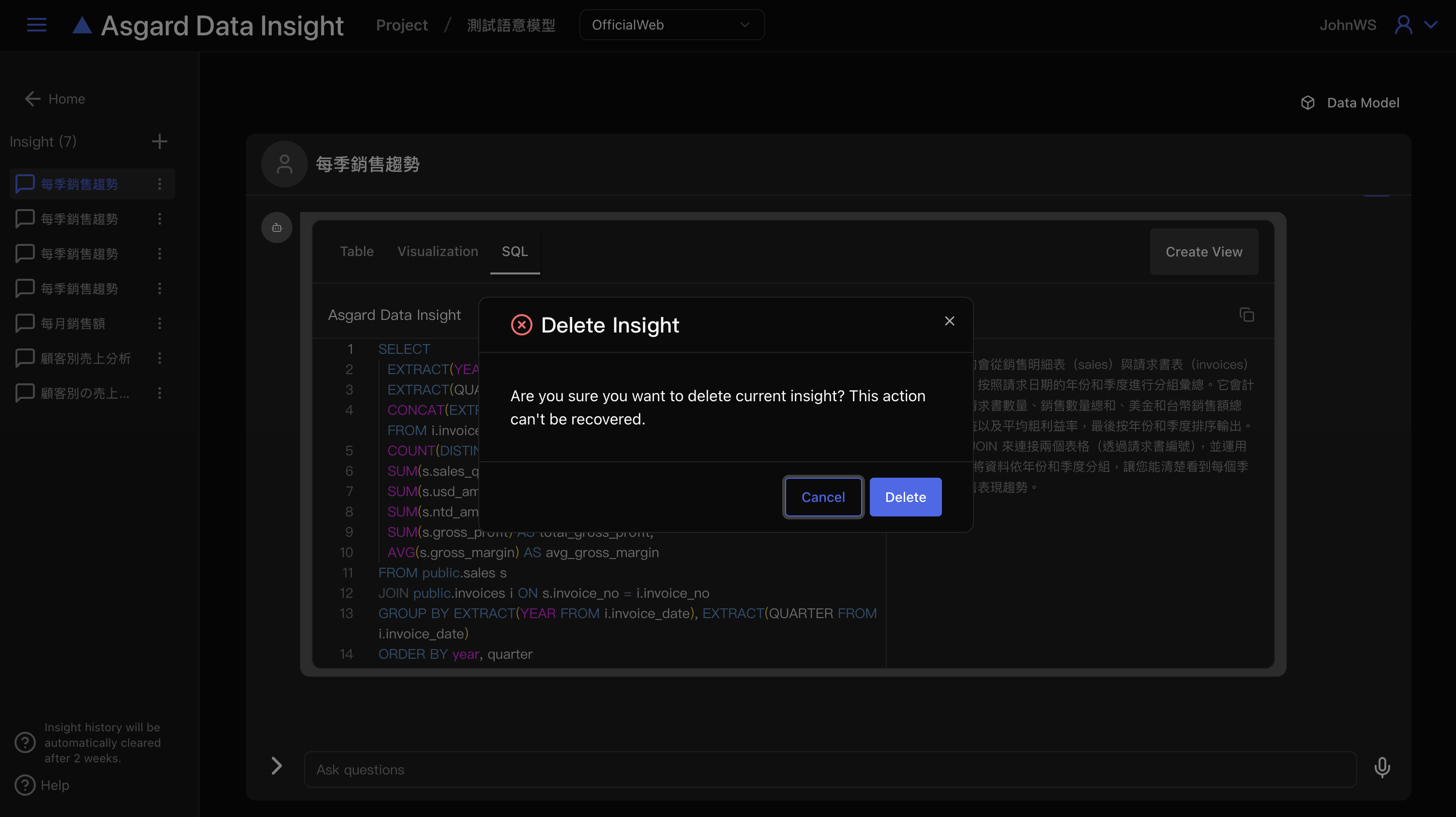Expand the JohnWS user menu arrow

pyautogui.click(x=1430, y=25)
